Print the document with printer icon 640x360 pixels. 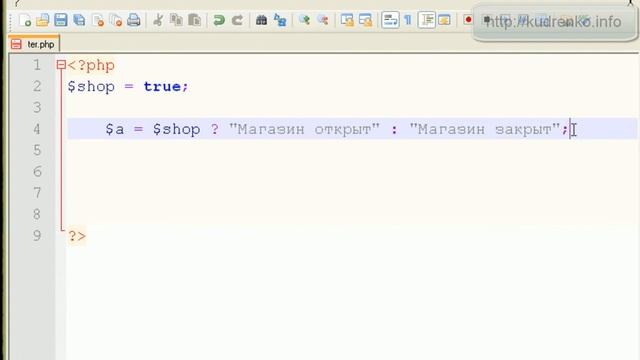point(134,20)
